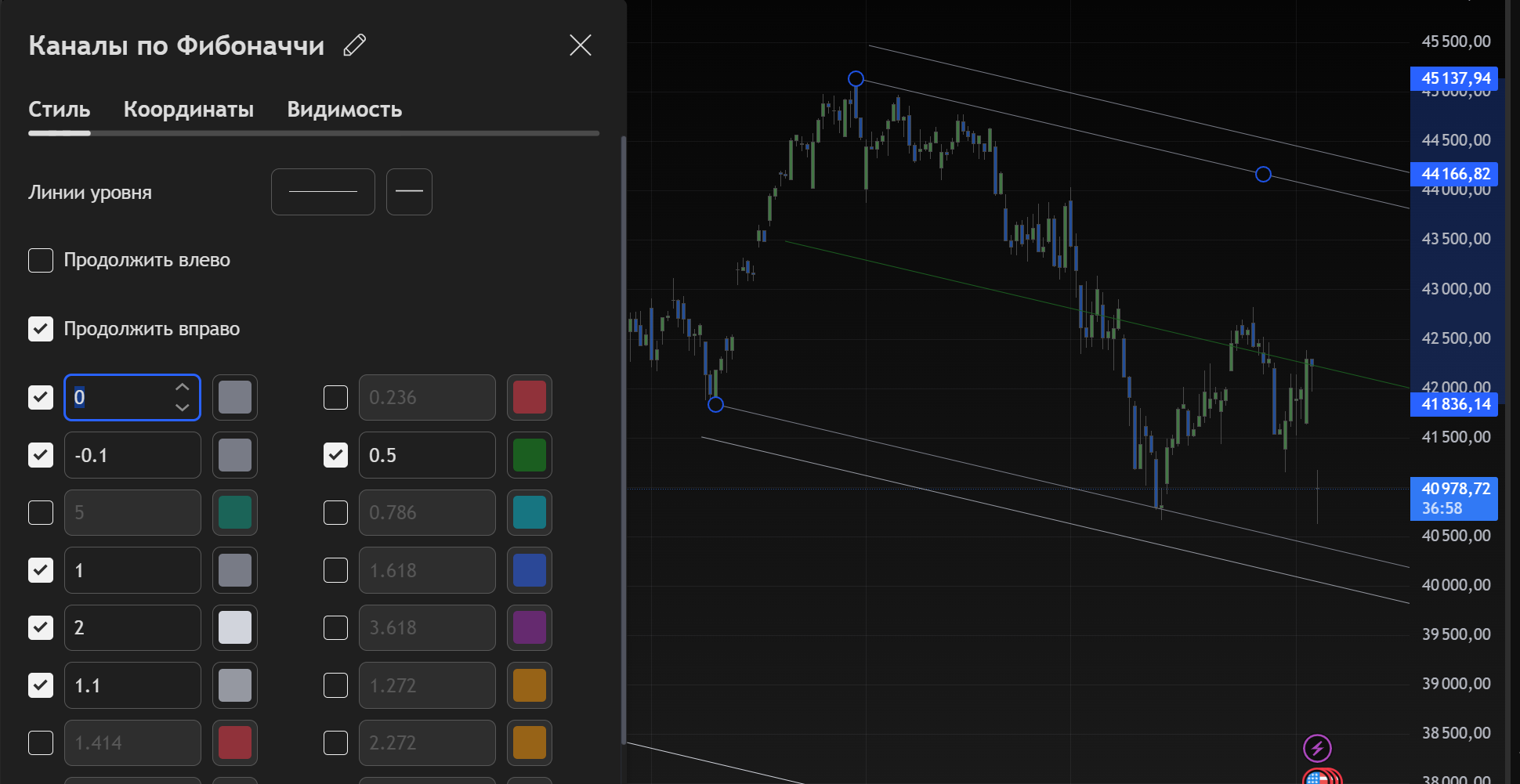This screenshot has width=1520, height=784.
Task: Enable the 0.236 level checkbox
Action: tap(335, 398)
